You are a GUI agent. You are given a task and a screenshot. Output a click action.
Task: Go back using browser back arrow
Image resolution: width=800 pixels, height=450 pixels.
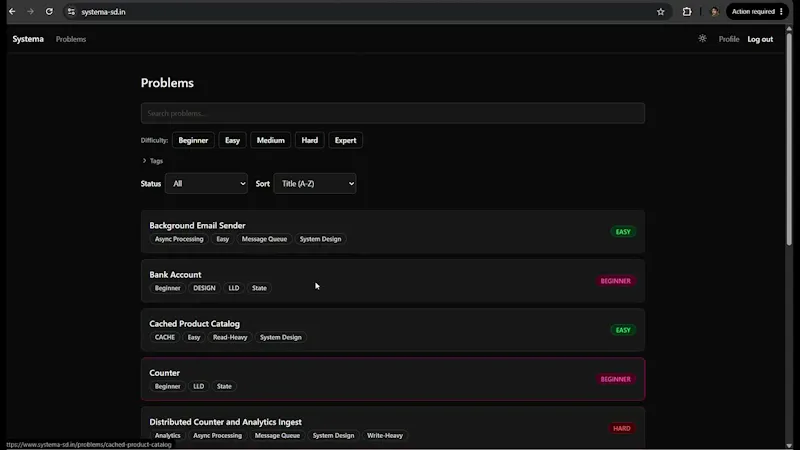12,11
